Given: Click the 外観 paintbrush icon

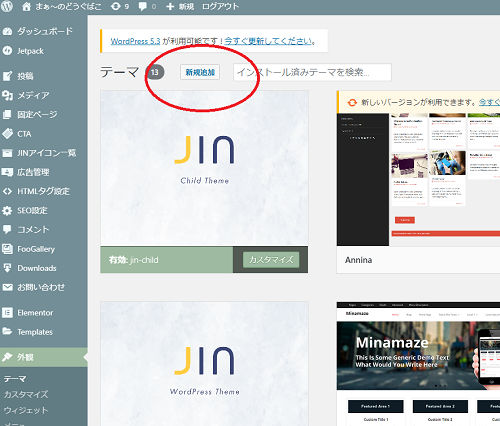Looking at the screenshot, I should pyautogui.click(x=7, y=357).
